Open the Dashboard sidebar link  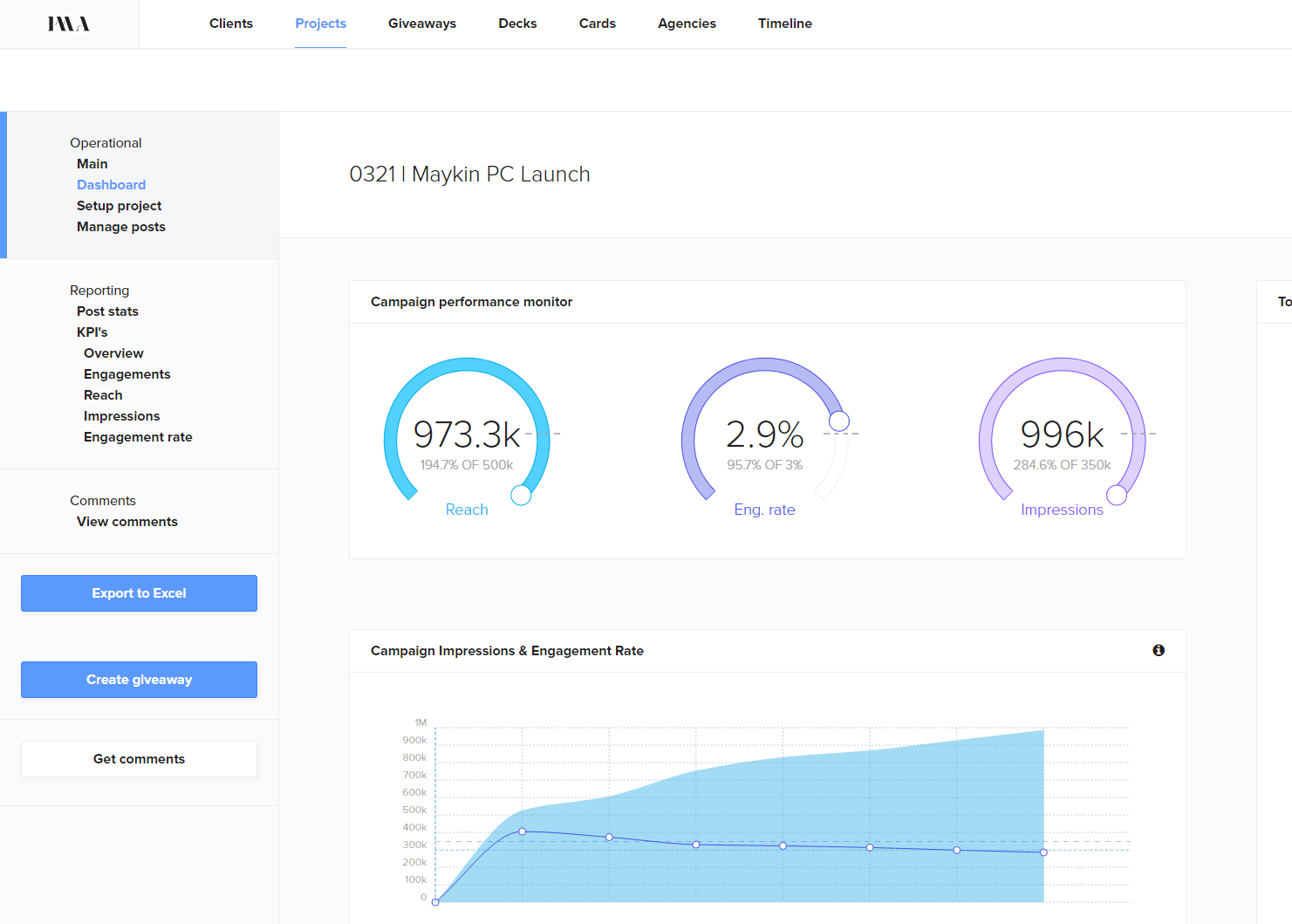click(112, 185)
